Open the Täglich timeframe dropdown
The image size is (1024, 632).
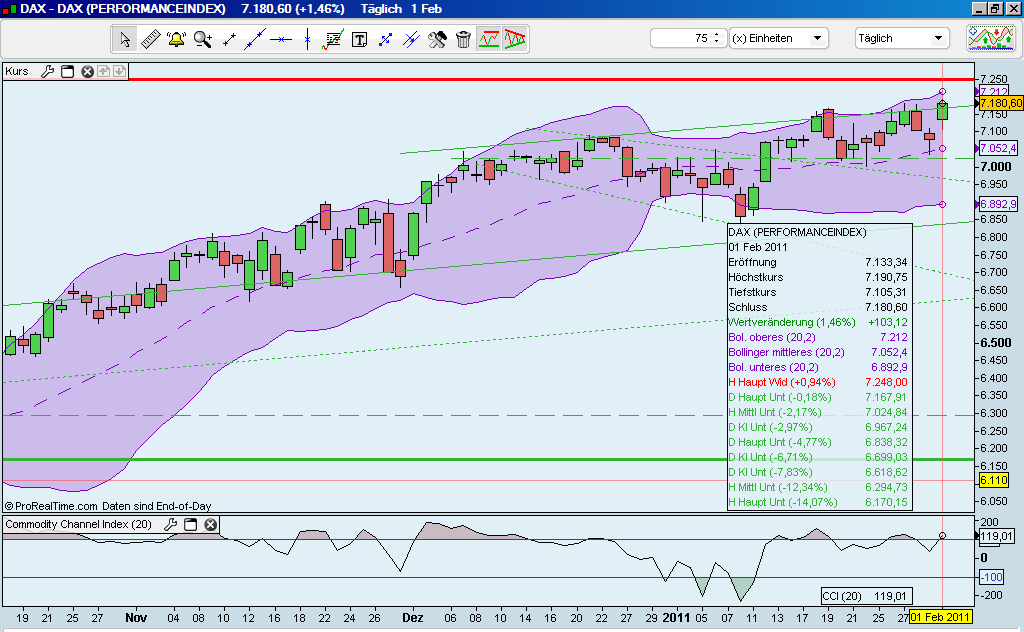[899, 37]
